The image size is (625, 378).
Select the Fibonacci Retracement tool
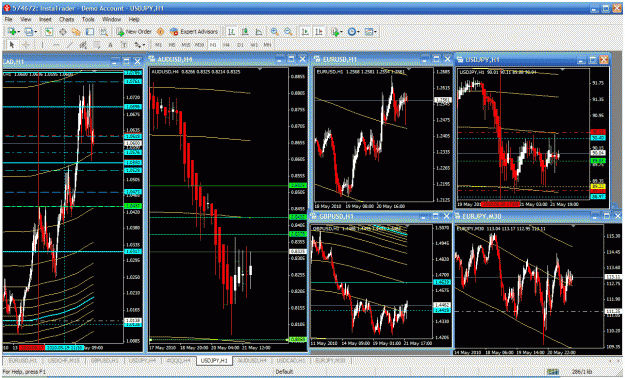(97, 45)
